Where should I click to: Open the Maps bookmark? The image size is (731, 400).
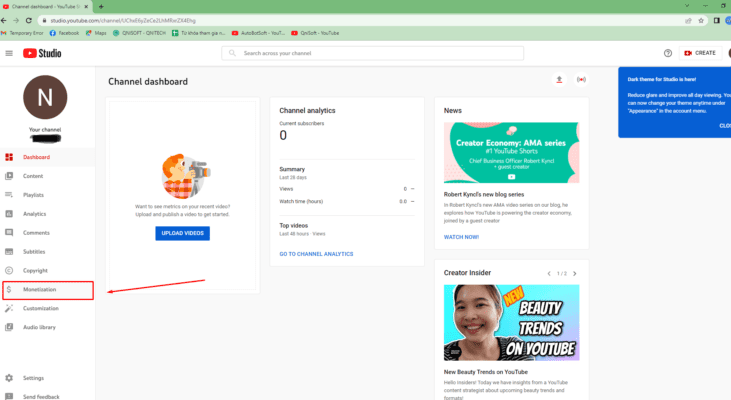(x=96, y=33)
